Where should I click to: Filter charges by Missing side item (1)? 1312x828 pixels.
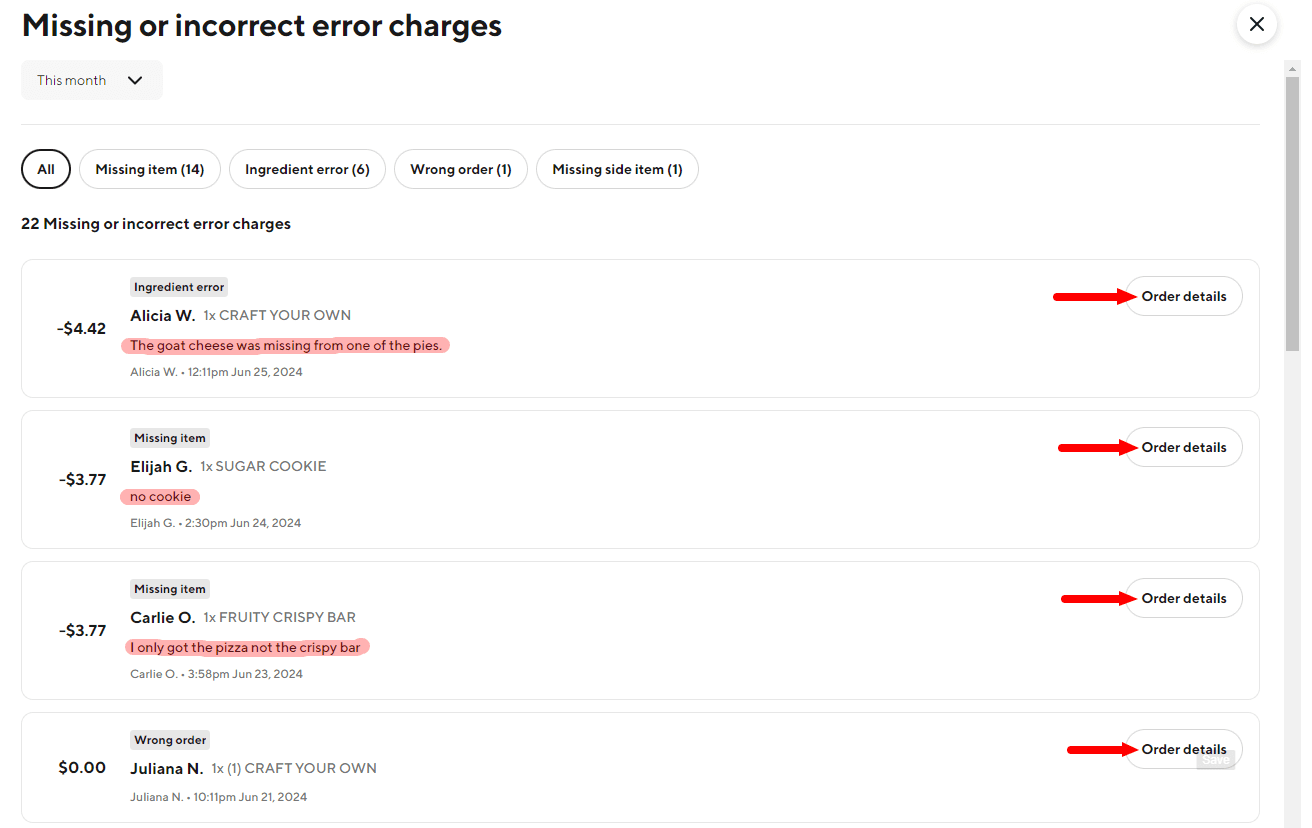(x=617, y=169)
